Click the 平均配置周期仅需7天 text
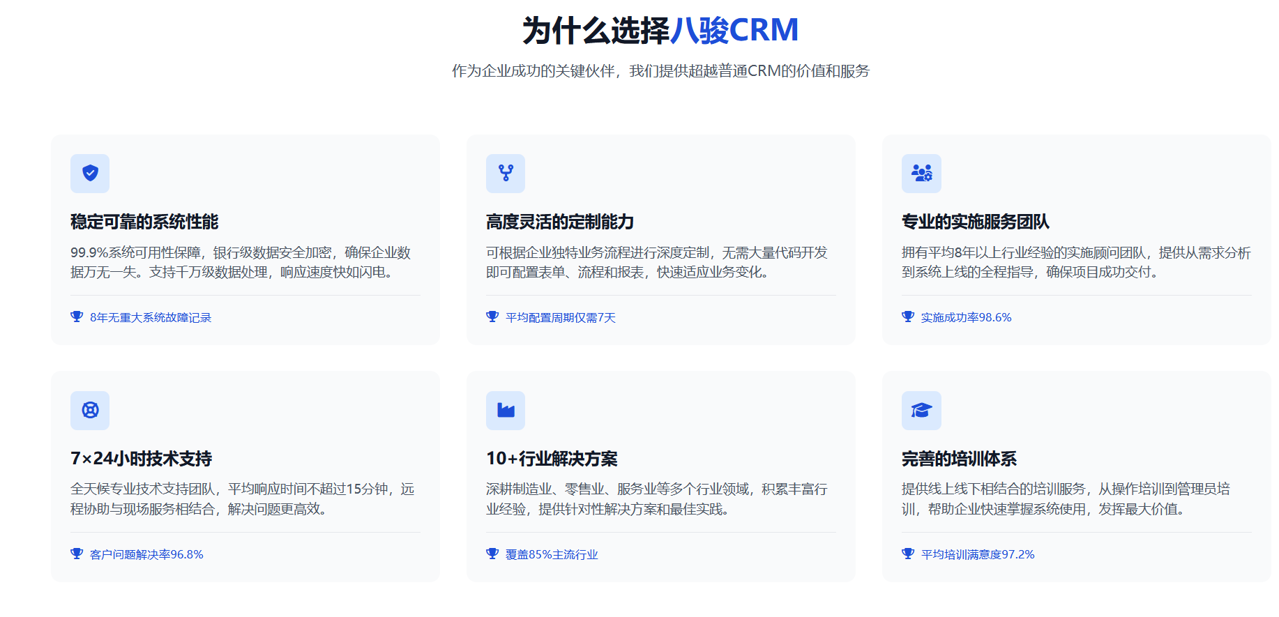Viewport: 1279px width, 617px height. (x=560, y=317)
